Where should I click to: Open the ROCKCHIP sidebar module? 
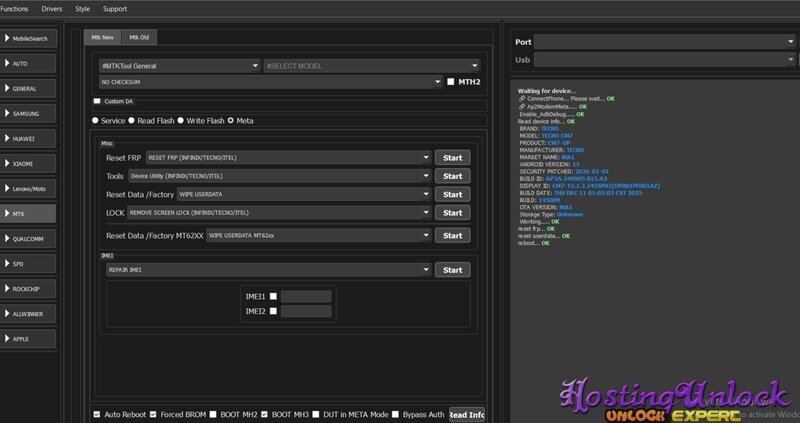pos(30,289)
